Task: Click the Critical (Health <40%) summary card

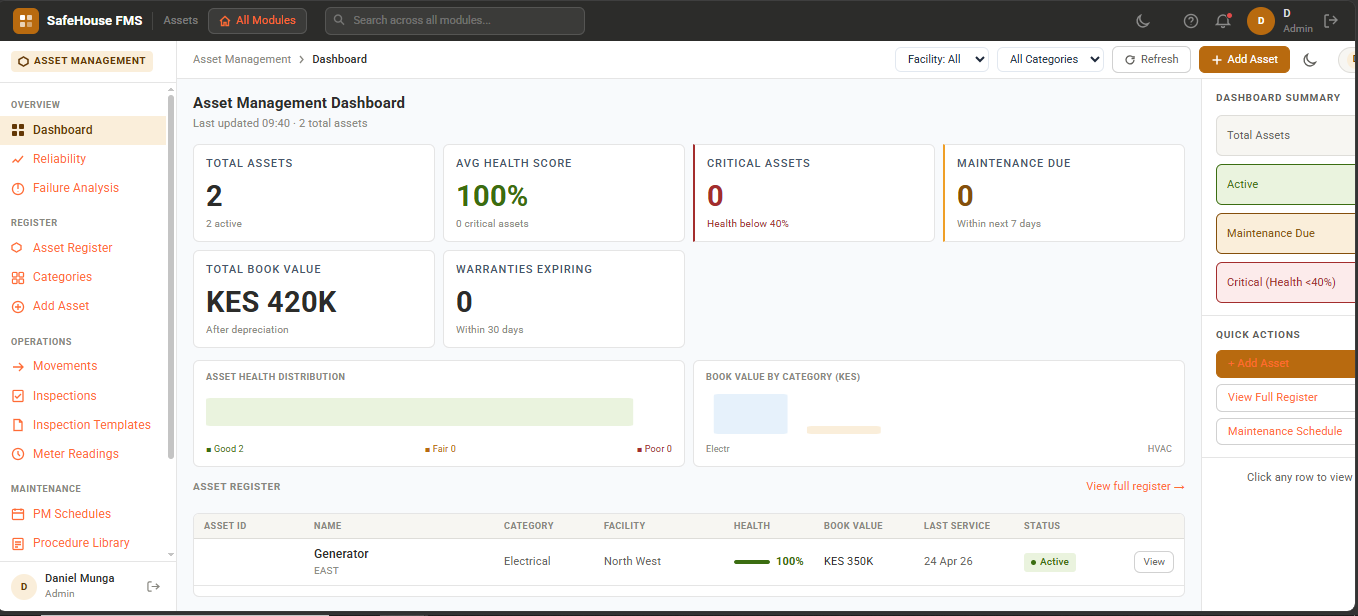Action: 1286,282
